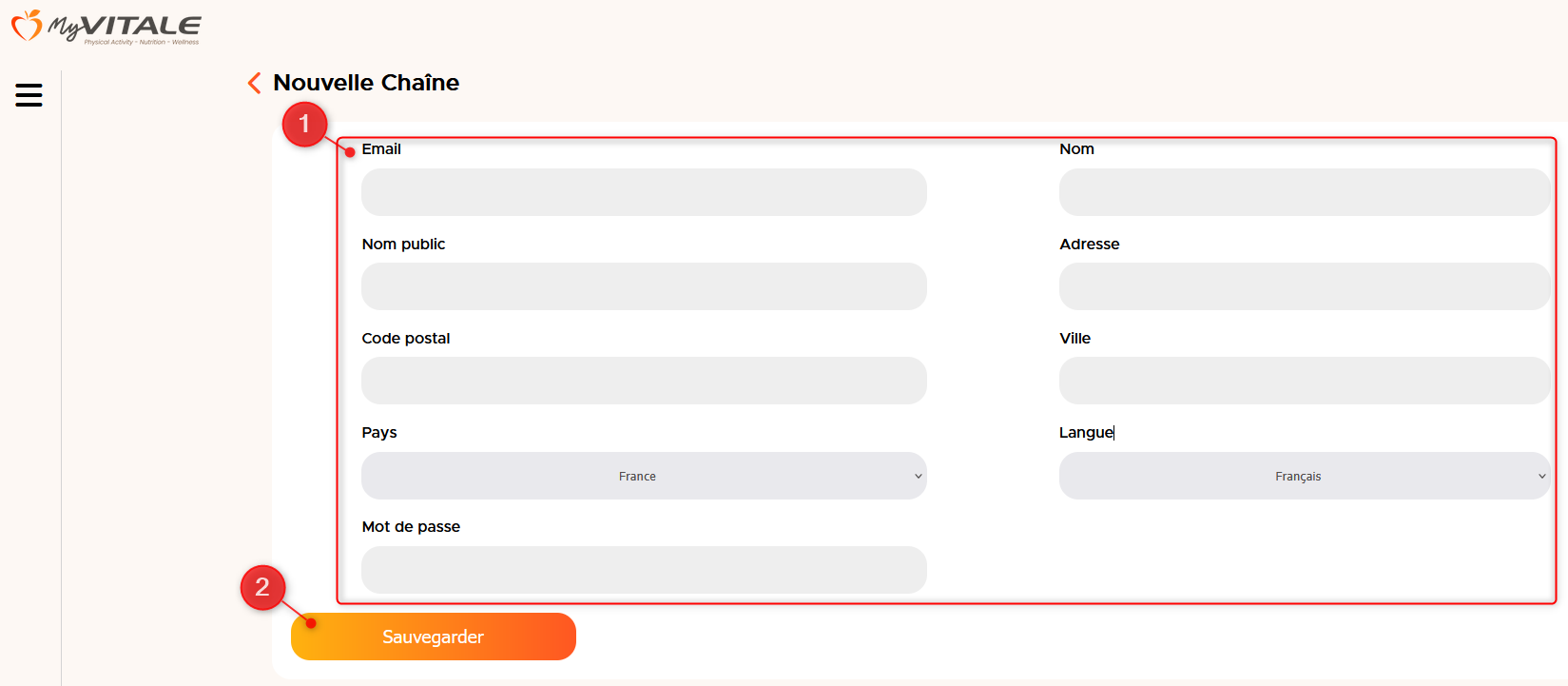Focus the Nom input field
The width and height of the screenshot is (1568, 686).
pos(1305,192)
